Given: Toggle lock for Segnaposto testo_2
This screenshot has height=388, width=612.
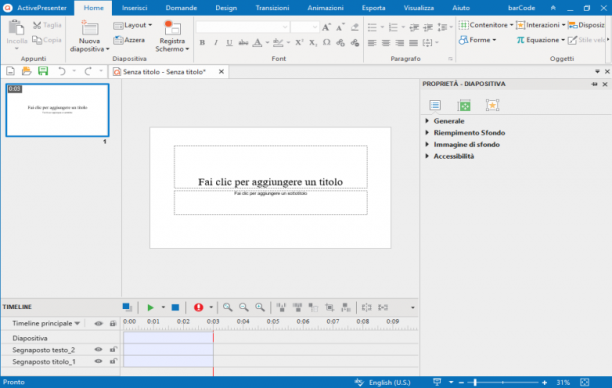Looking at the screenshot, I should [x=113, y=349].
